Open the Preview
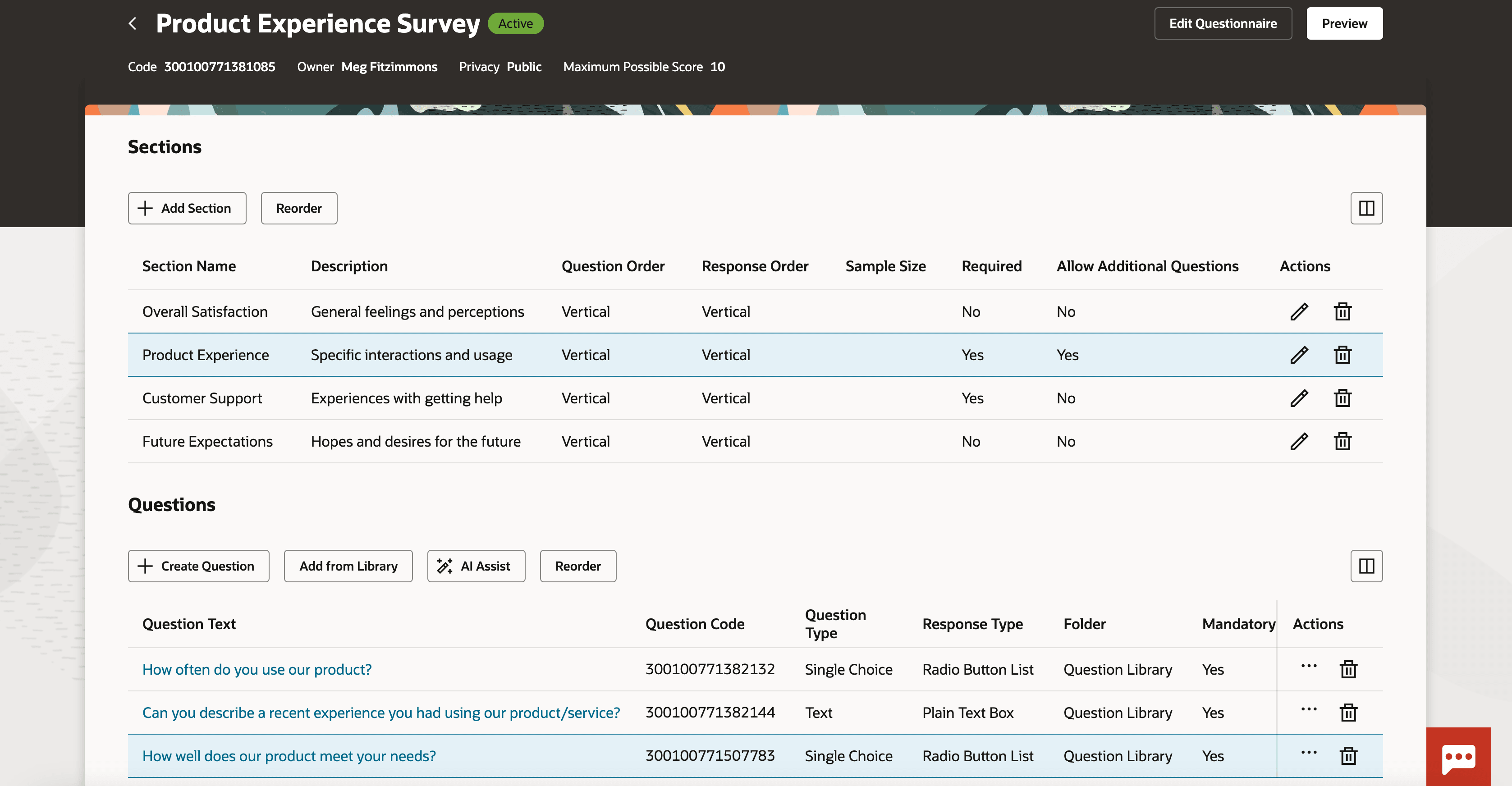The width and height of the screenshot is (1512, 786). (1344, 23)
